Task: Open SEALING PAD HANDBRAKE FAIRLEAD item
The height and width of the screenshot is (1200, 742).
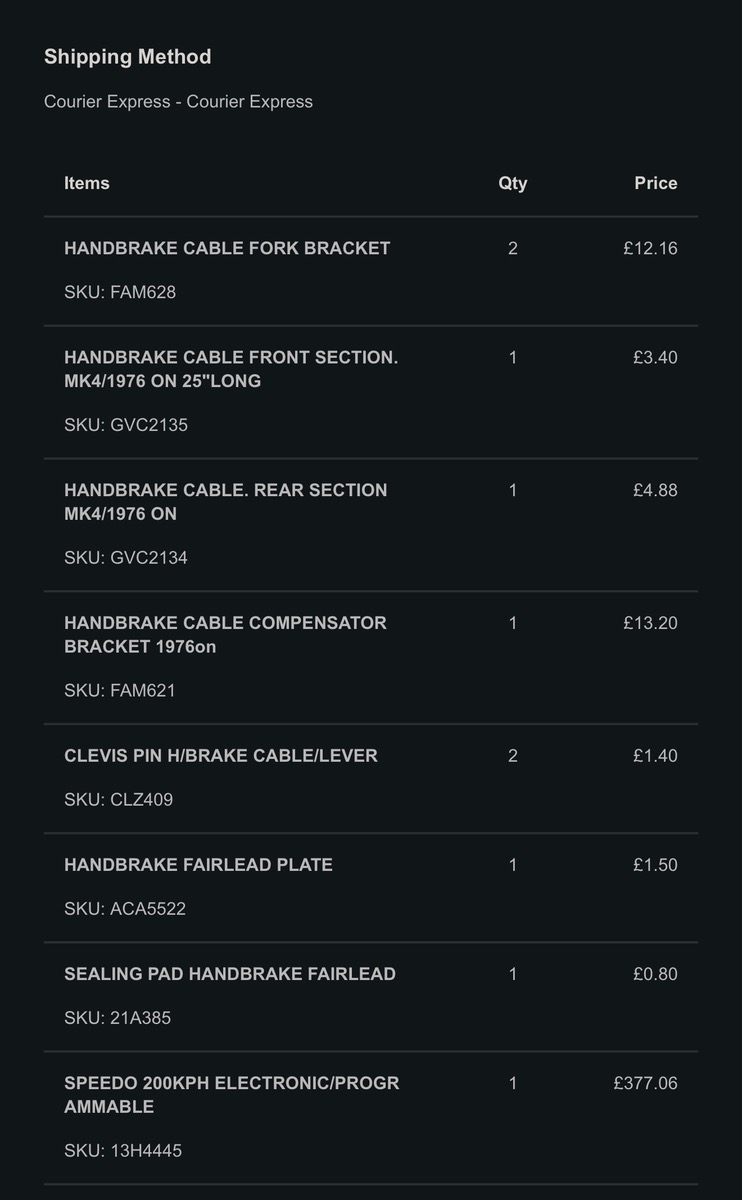Action: [x=230, y=974]
